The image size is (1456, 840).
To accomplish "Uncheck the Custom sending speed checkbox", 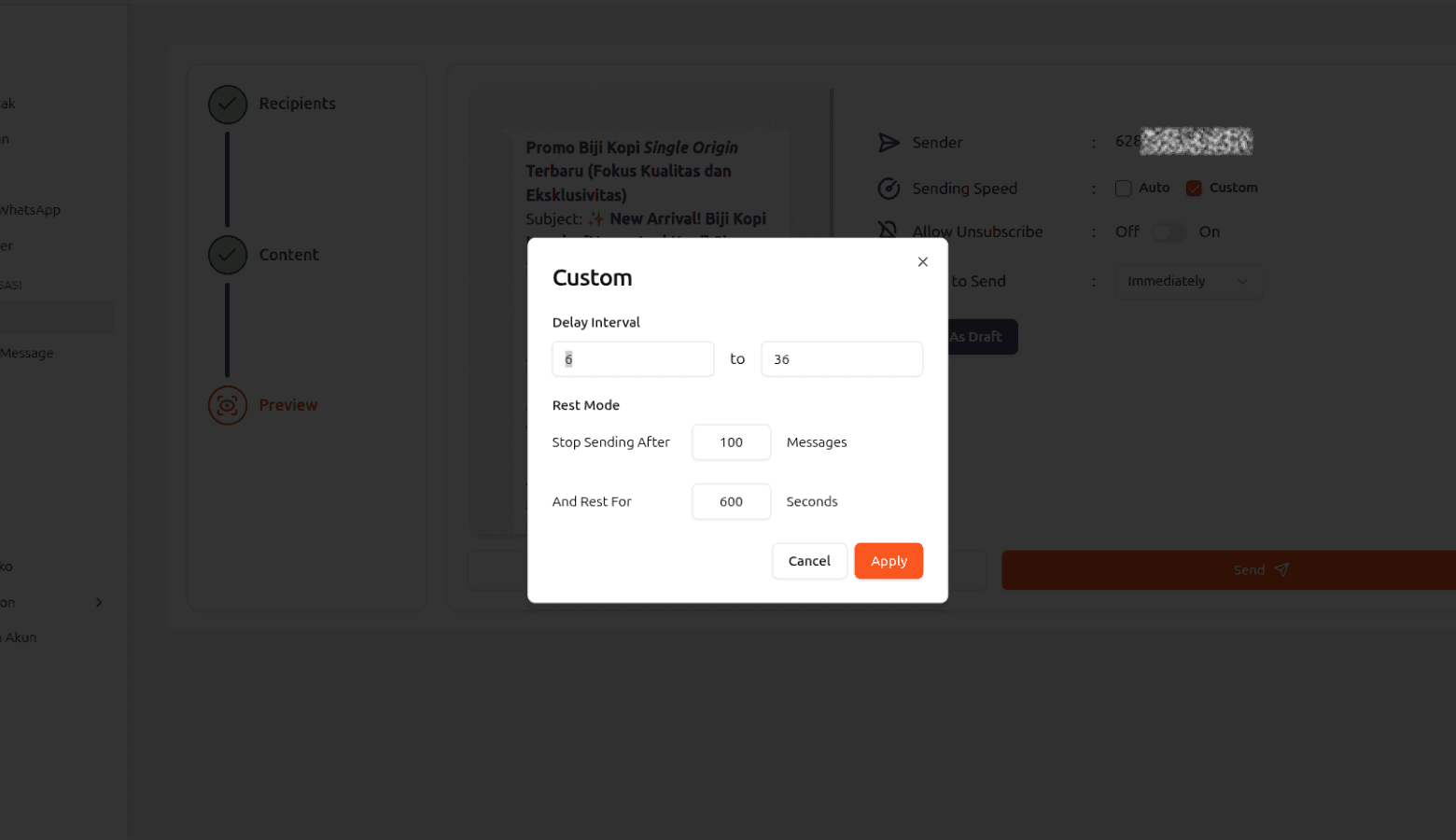I will (x=1194, y=189).
